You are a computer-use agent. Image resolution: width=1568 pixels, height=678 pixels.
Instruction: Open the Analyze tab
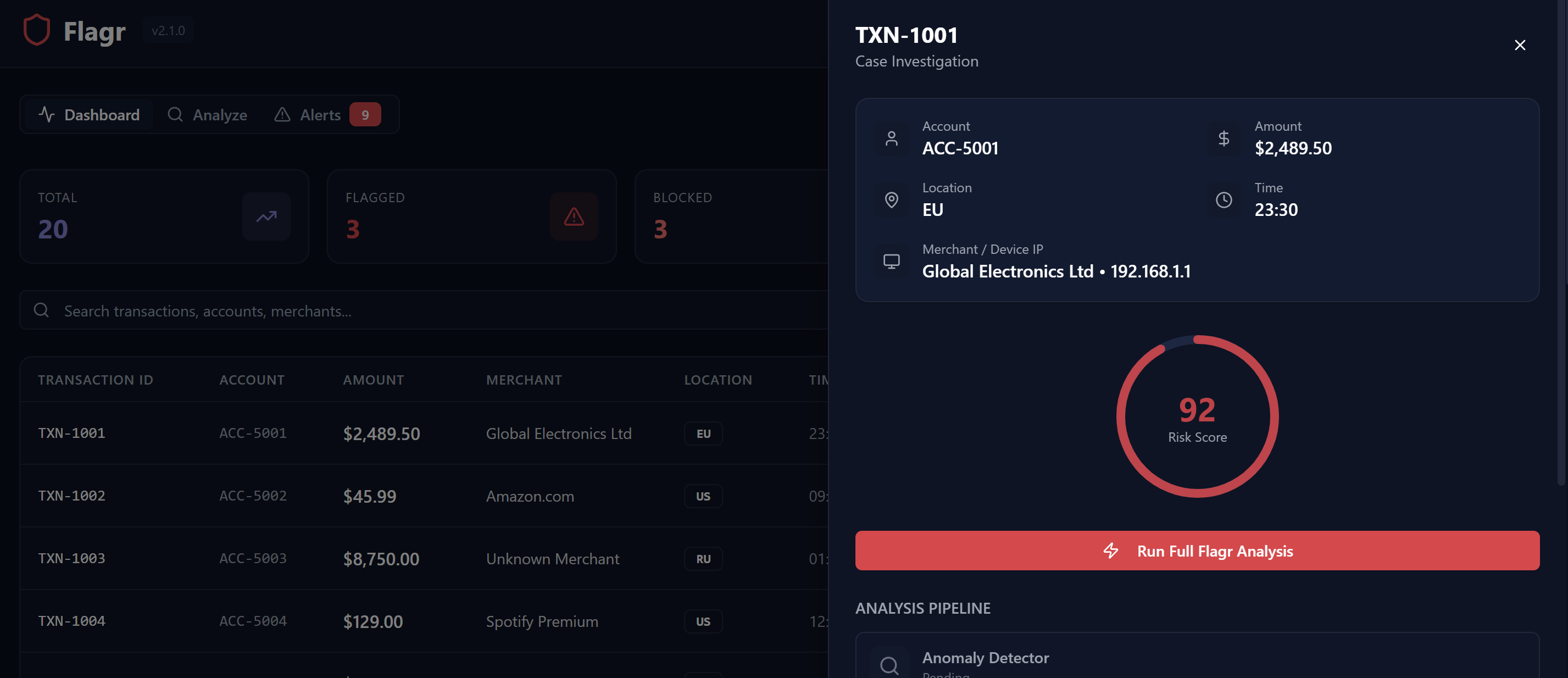tap(208, 114)
